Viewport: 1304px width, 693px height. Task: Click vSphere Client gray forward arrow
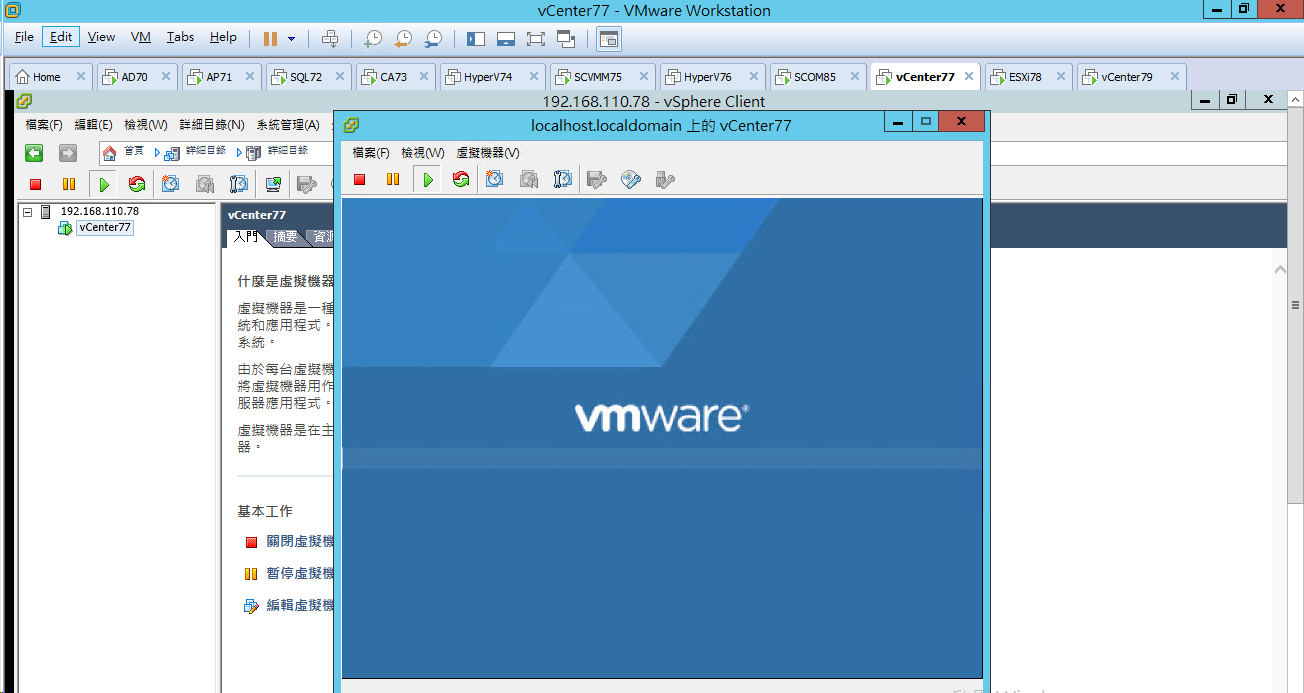pos(68,153)
